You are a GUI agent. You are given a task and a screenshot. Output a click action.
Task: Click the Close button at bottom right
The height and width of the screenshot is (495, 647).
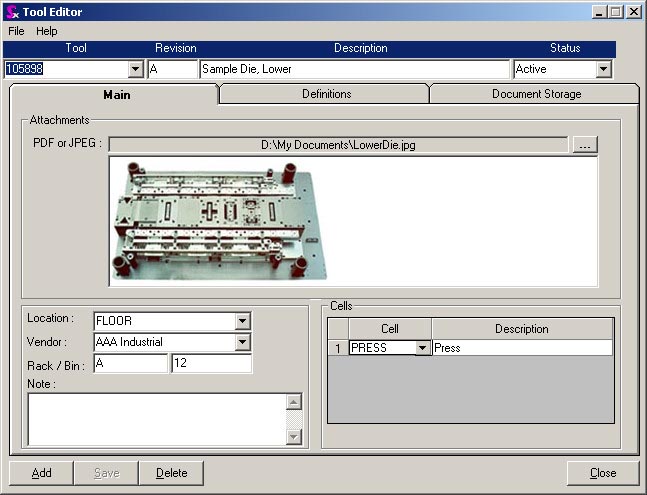(602, 473)
